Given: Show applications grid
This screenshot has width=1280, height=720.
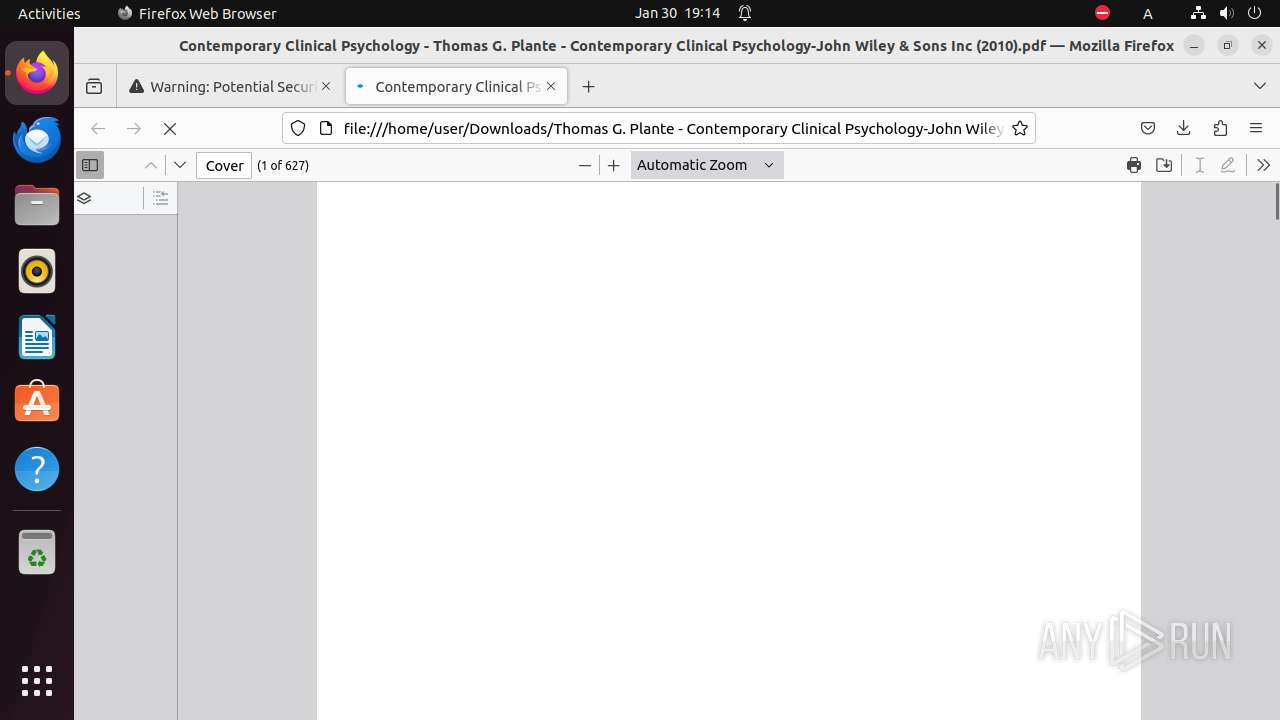Looking at the screenshot, I should (x=37, y=680).
